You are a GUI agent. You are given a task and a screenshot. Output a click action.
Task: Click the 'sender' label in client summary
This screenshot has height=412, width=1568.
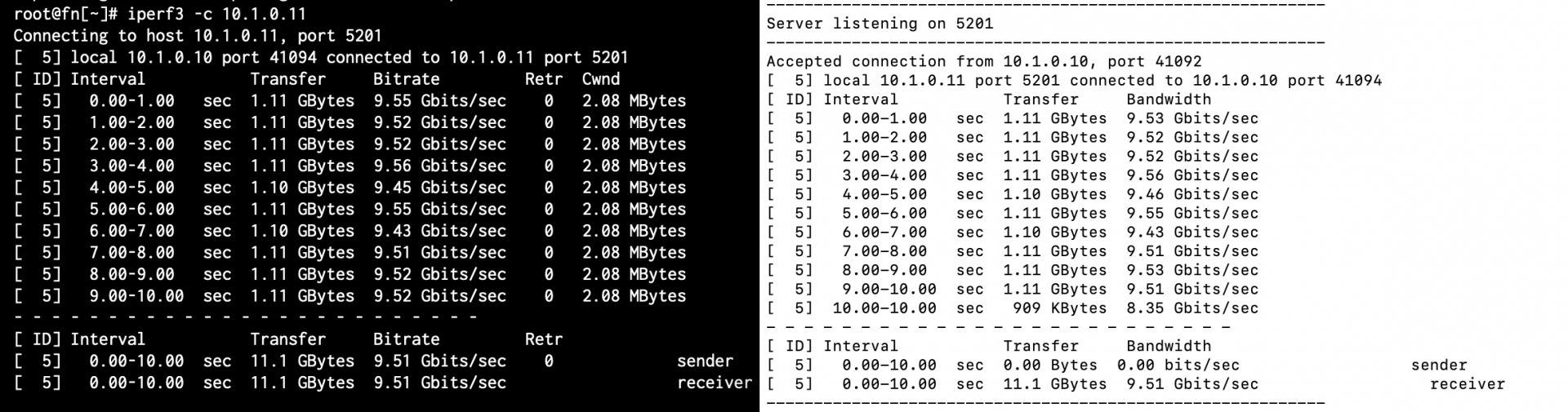click(705, 361)
